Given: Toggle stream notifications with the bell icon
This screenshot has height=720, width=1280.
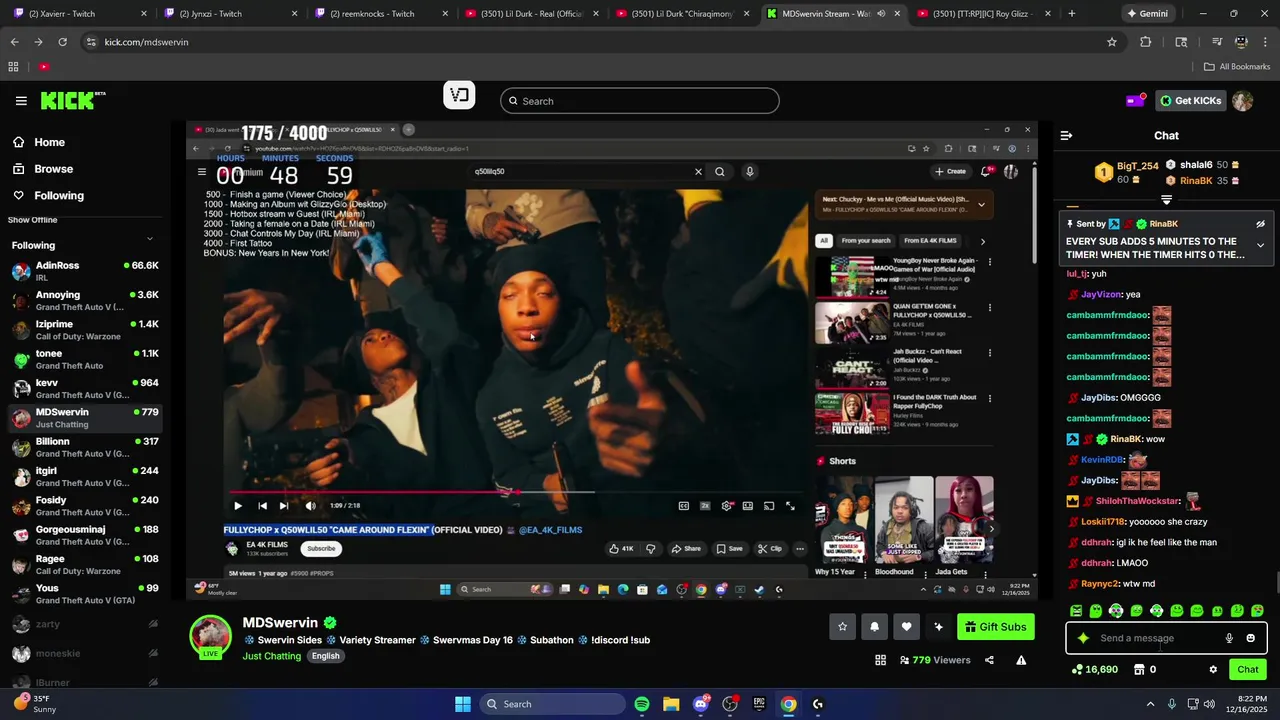Looking at the screenshot, I should tap(874, 627).
